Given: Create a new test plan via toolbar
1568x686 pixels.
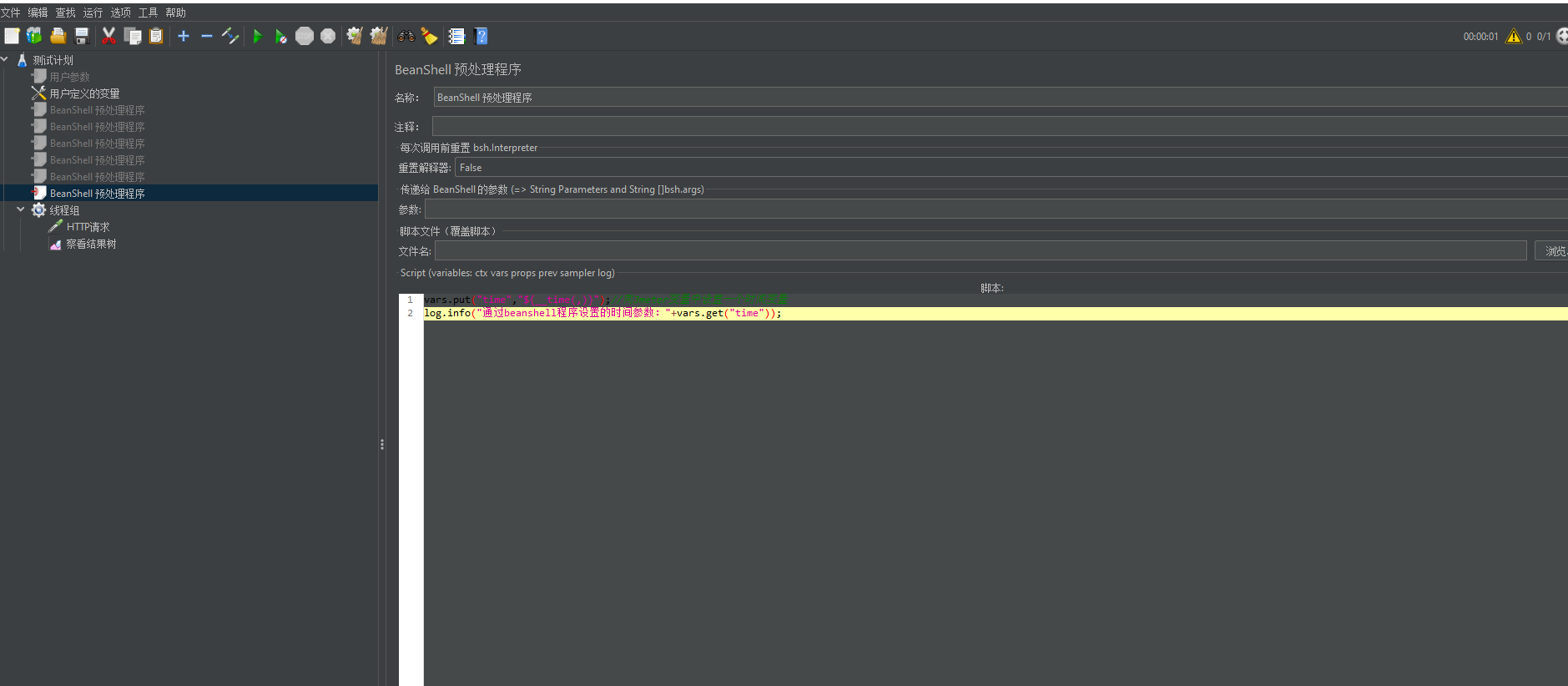Looking at the screenshot, I should [x=12, y=36].
